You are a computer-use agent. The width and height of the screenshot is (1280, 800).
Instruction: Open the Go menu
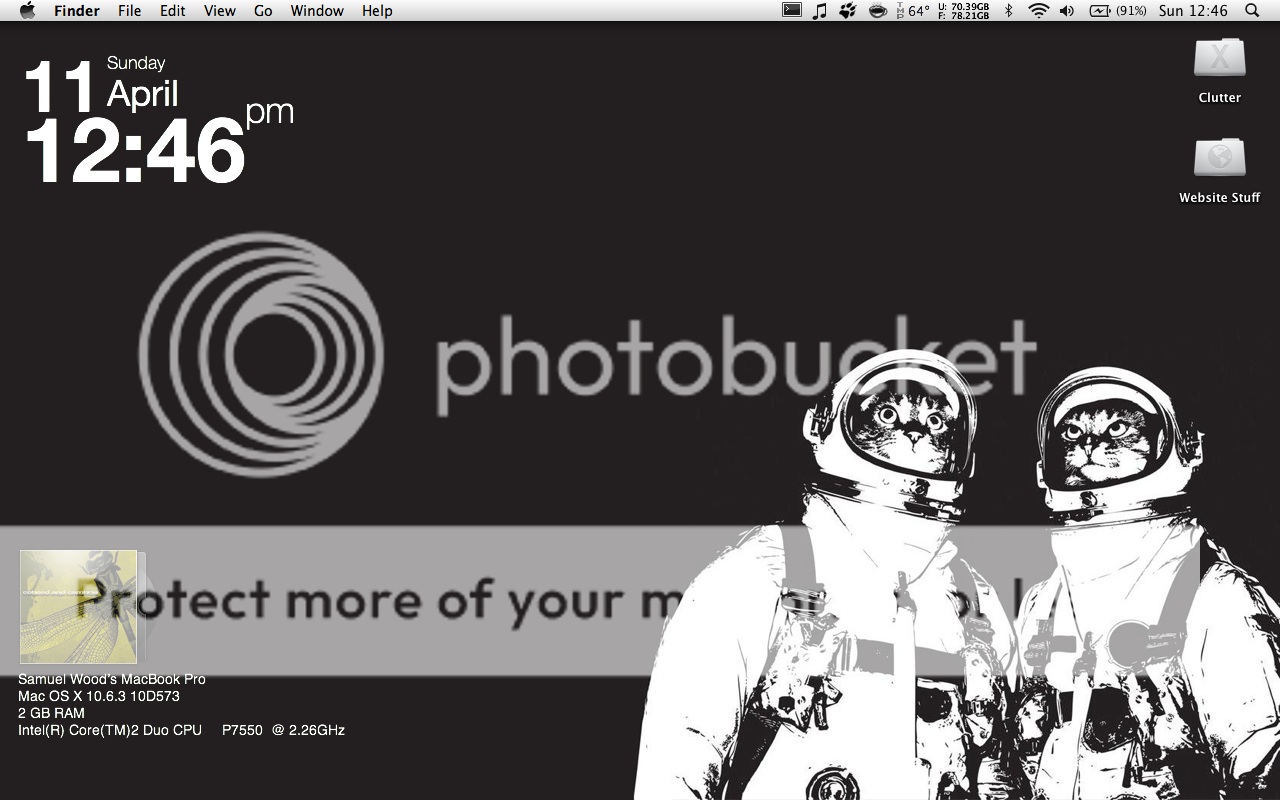tap(263, 11)
